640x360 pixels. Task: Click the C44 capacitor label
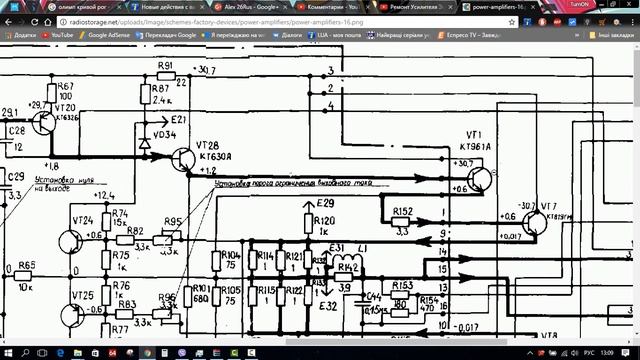(373, 297)
